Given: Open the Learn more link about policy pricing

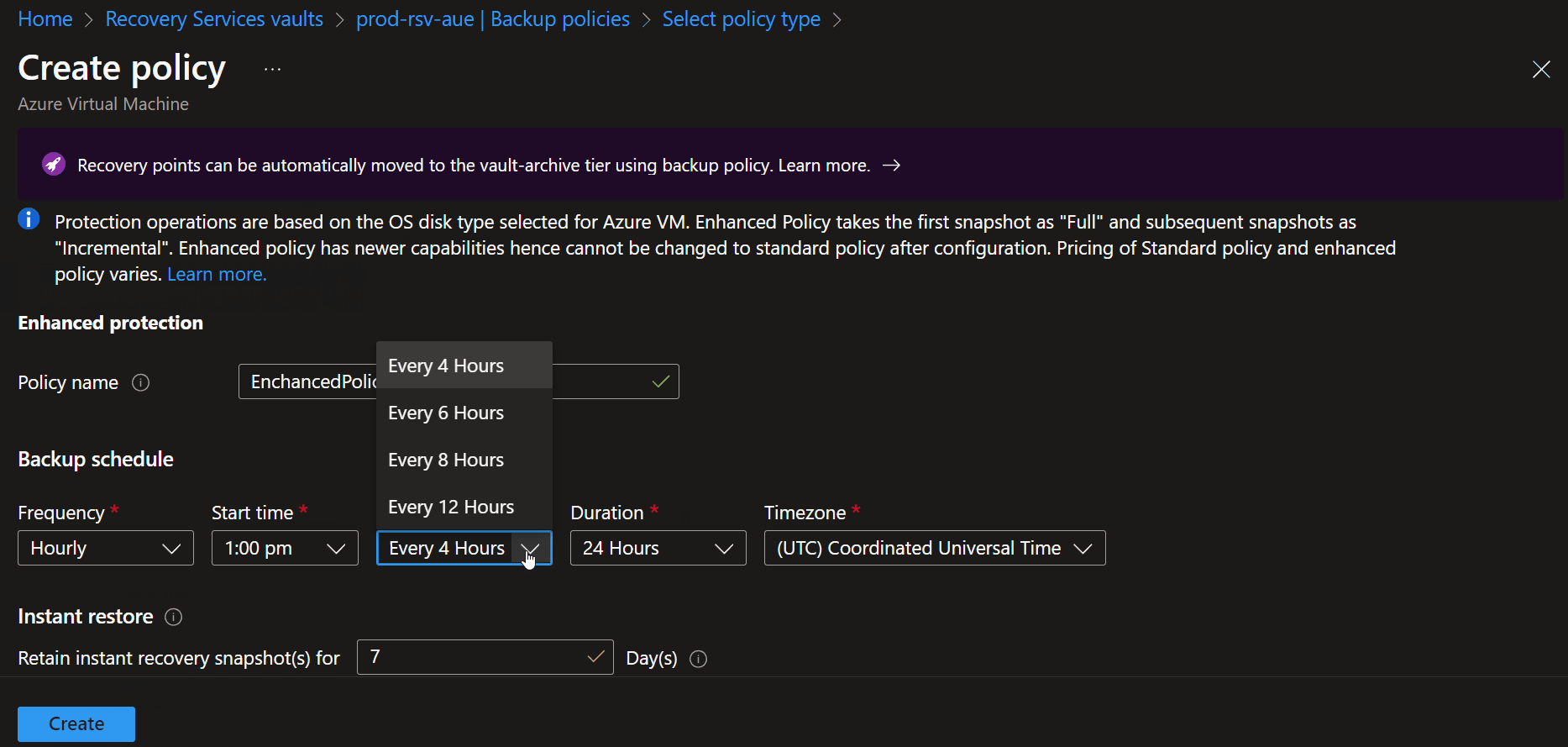Looking at the screenshot, I should click(x=217, y=274).
